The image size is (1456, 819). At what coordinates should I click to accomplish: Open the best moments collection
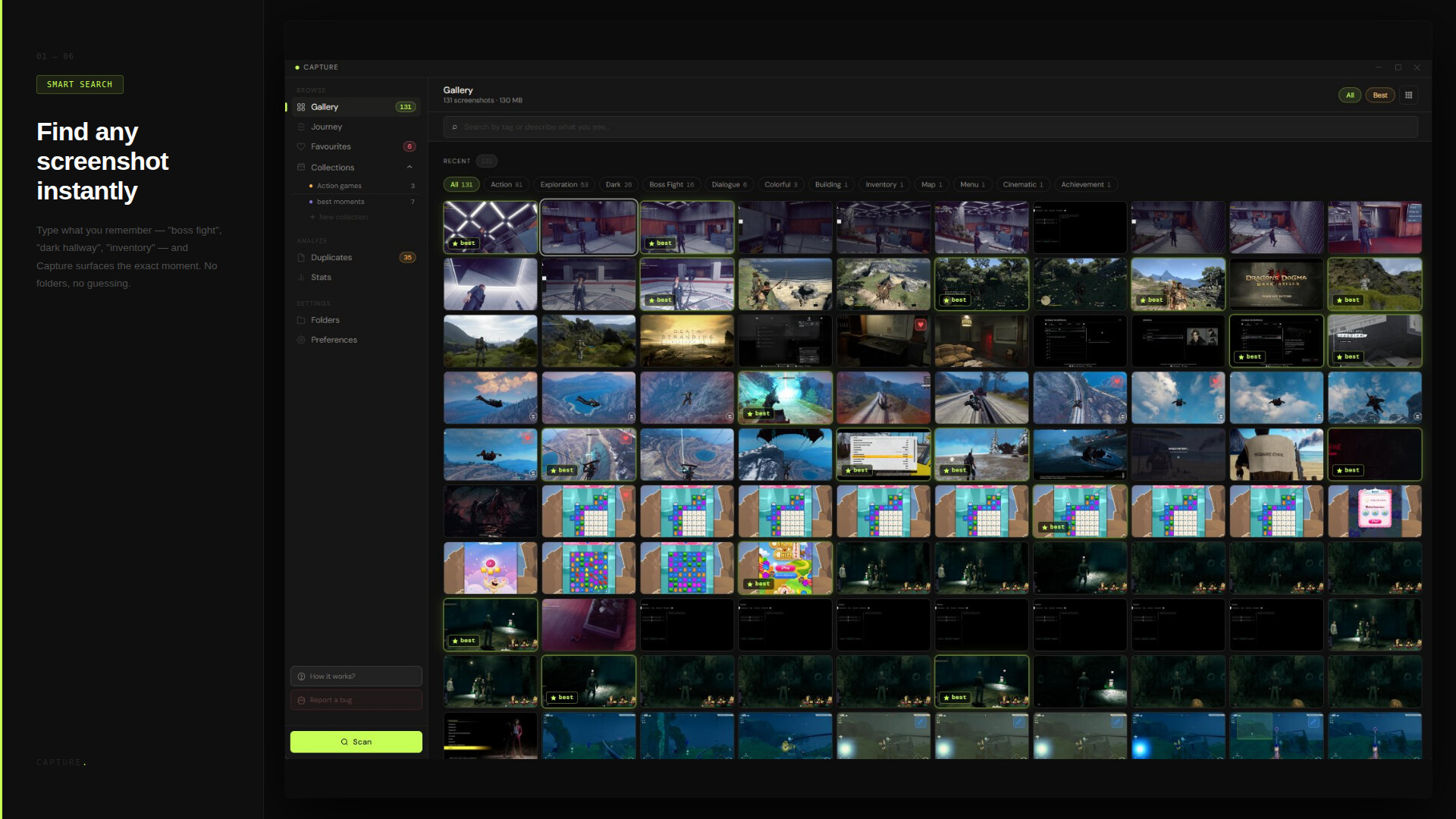(340, 202)
